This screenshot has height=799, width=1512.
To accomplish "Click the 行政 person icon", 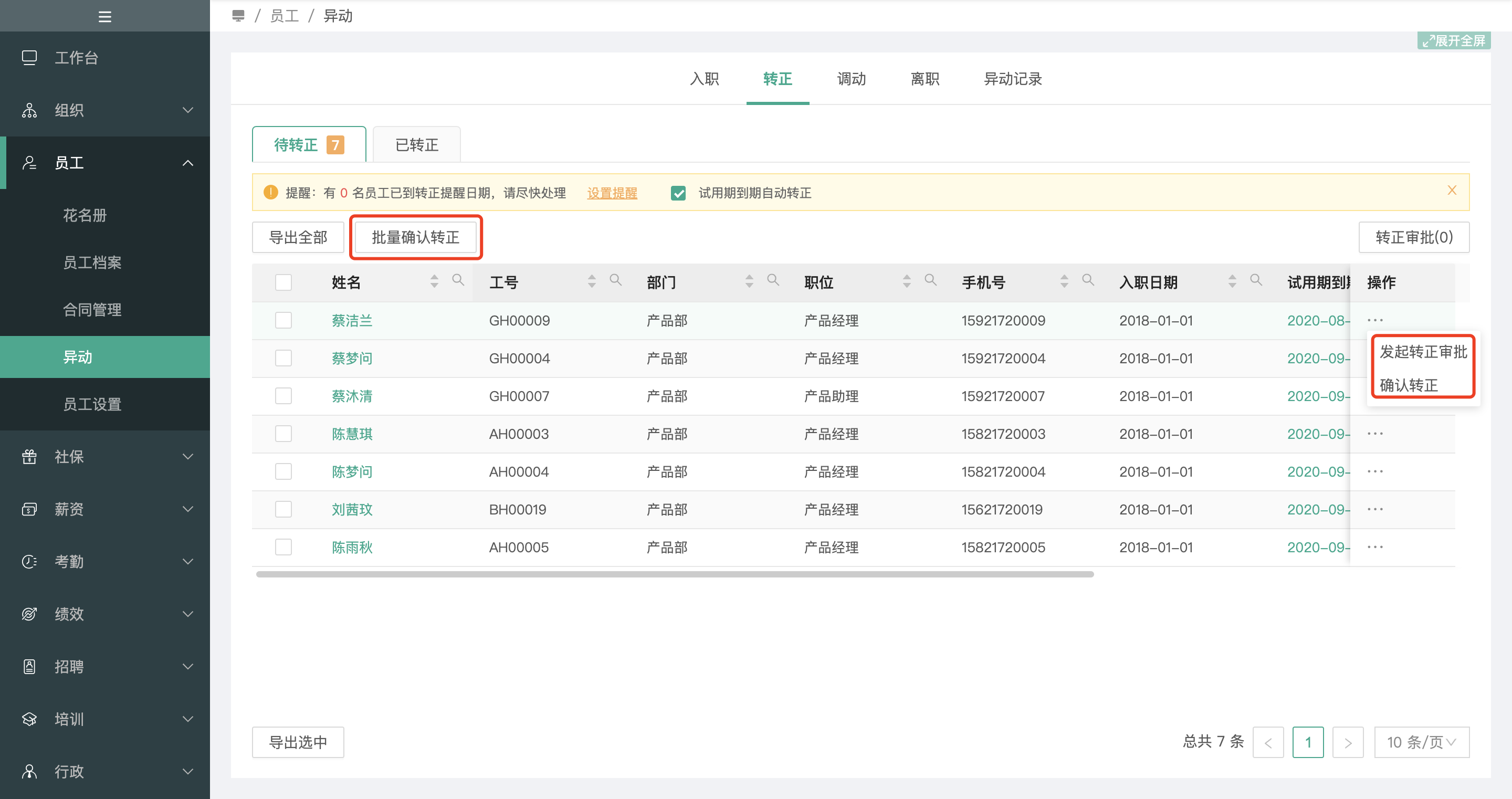I will 29,772.
